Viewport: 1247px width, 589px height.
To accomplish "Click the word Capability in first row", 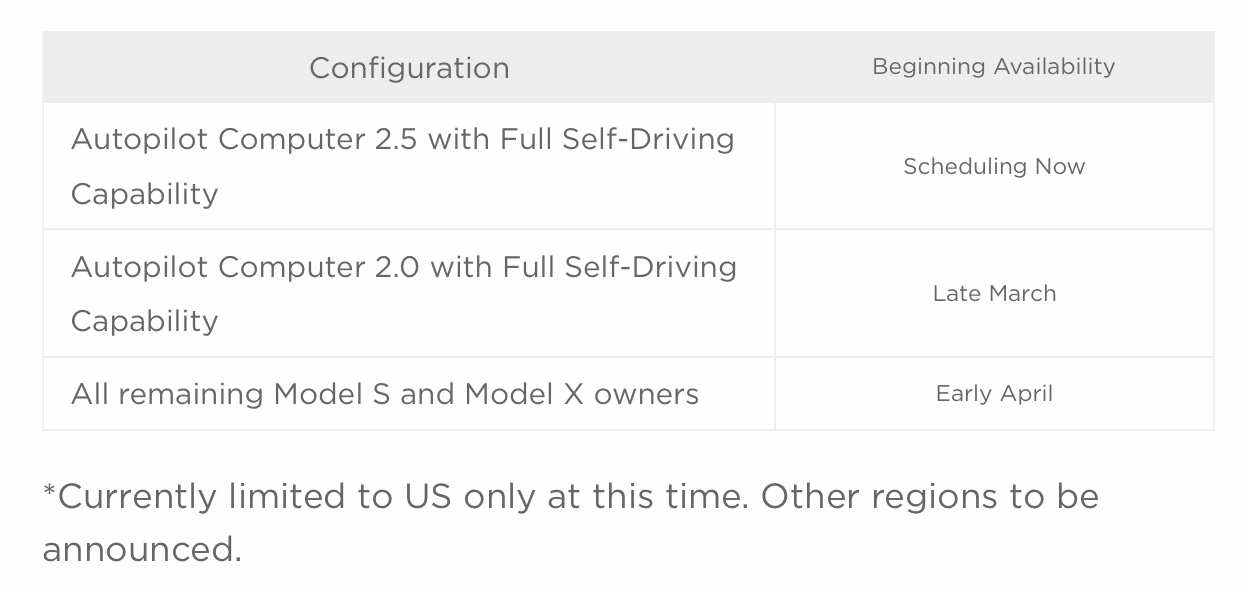I will (144, 194).
